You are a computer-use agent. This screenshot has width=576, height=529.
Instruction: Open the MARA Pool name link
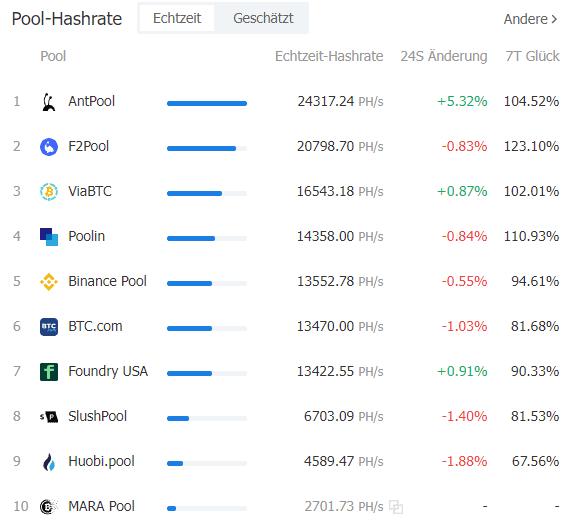coord(101,506)
